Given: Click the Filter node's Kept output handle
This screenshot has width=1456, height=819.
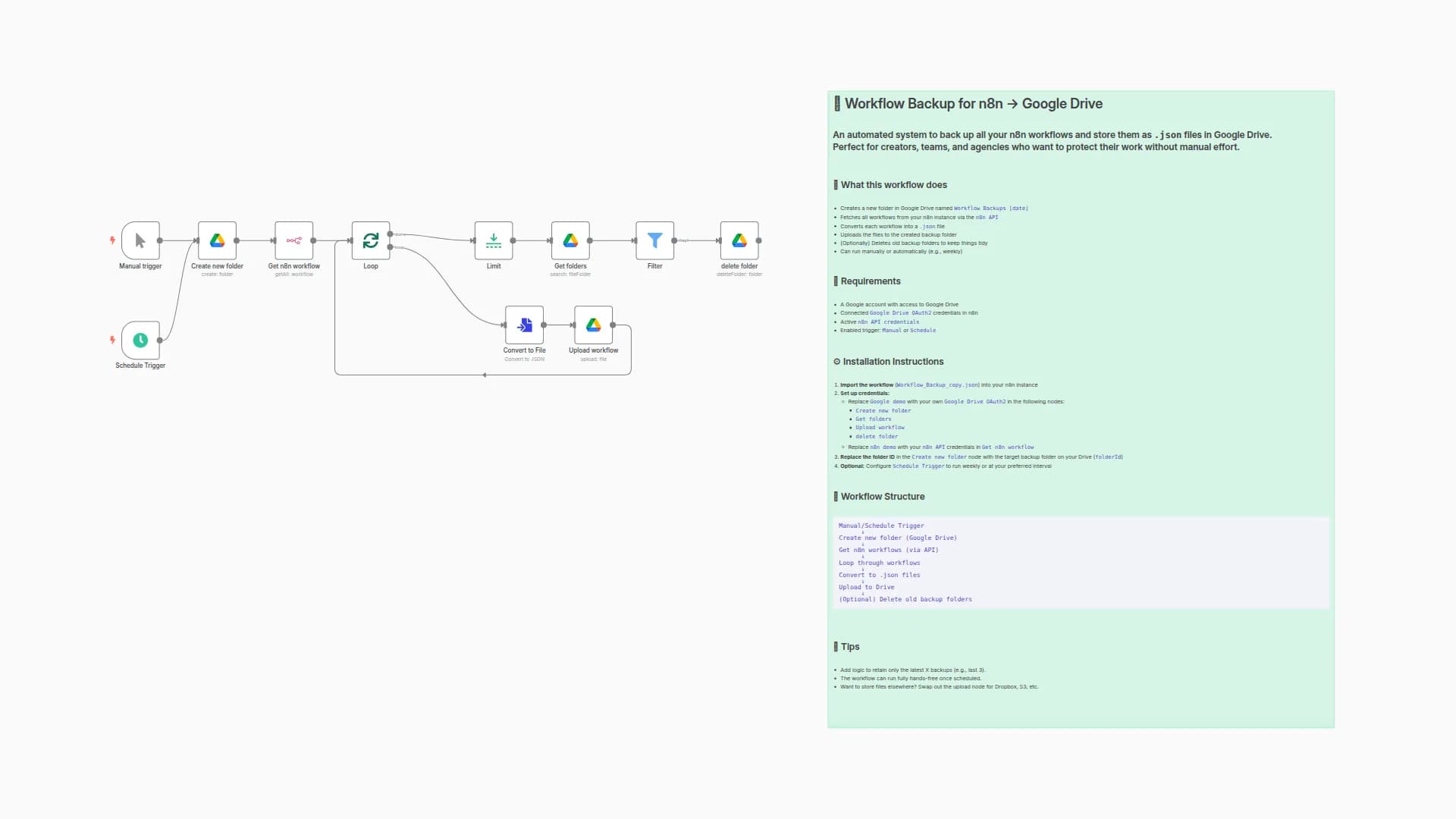Looking at the screenshot, I should (x=674, y=240).
